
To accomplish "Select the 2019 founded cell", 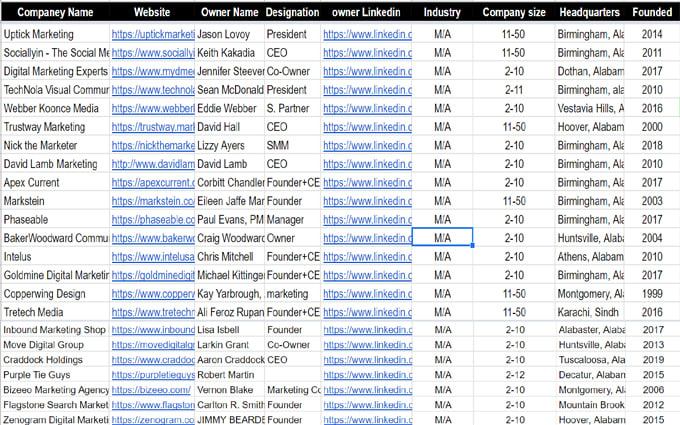I will 652,360.
